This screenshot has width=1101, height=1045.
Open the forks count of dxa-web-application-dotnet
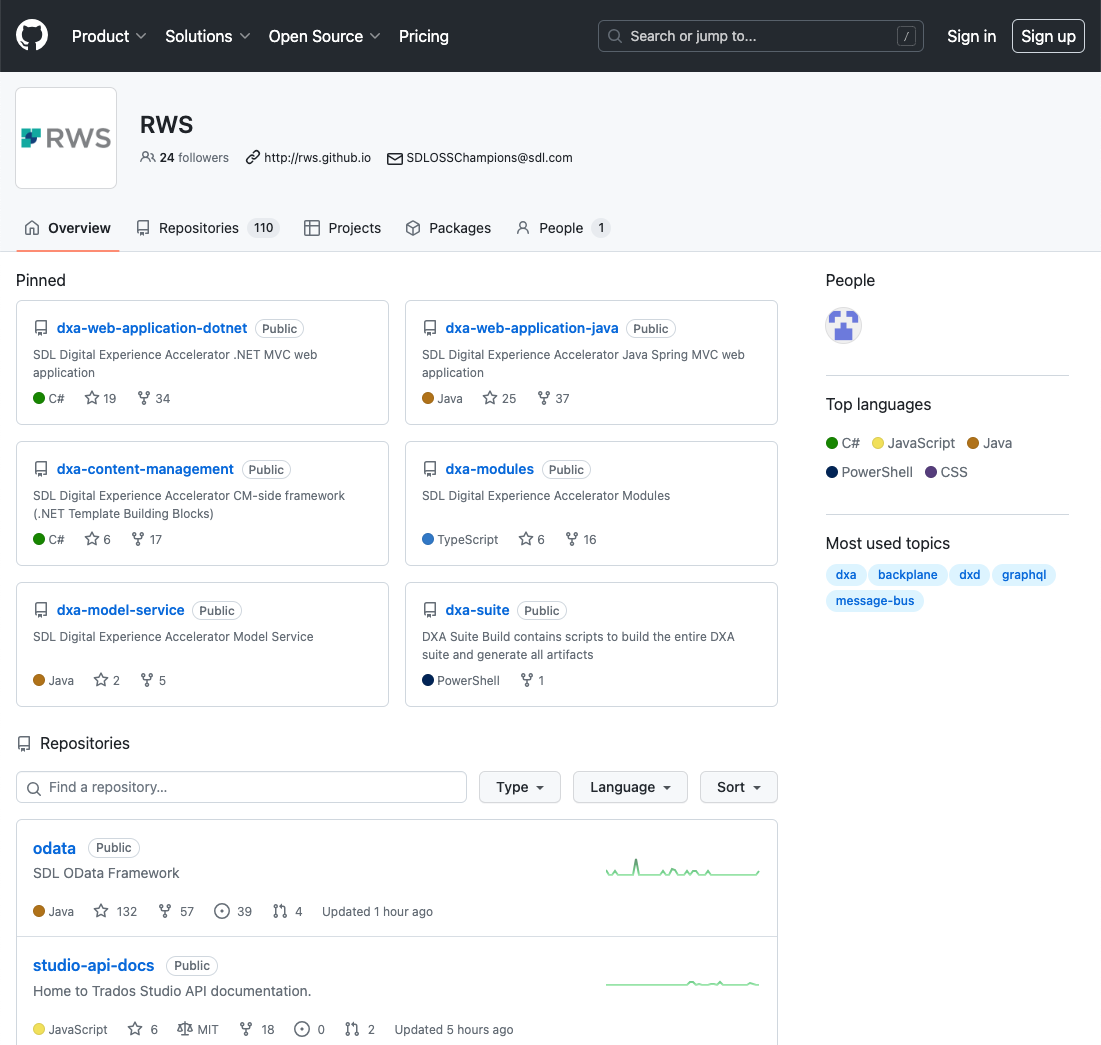[154, 398]
